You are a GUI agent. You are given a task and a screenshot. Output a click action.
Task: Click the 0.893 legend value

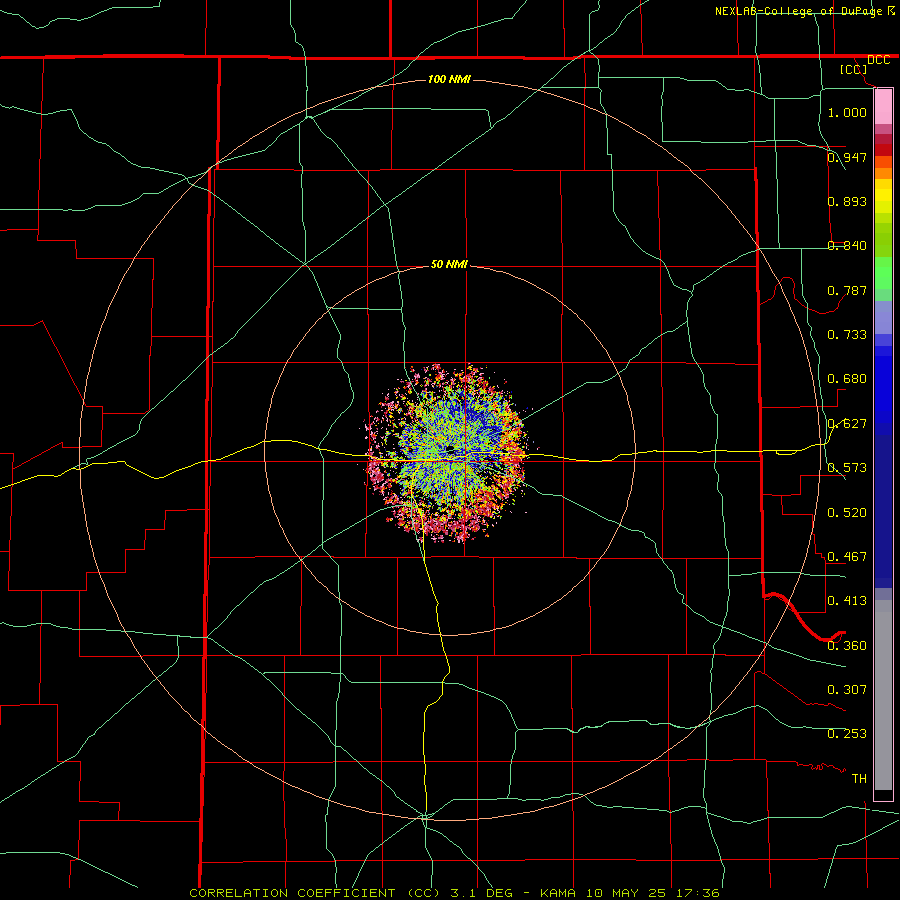coord(847,201)
